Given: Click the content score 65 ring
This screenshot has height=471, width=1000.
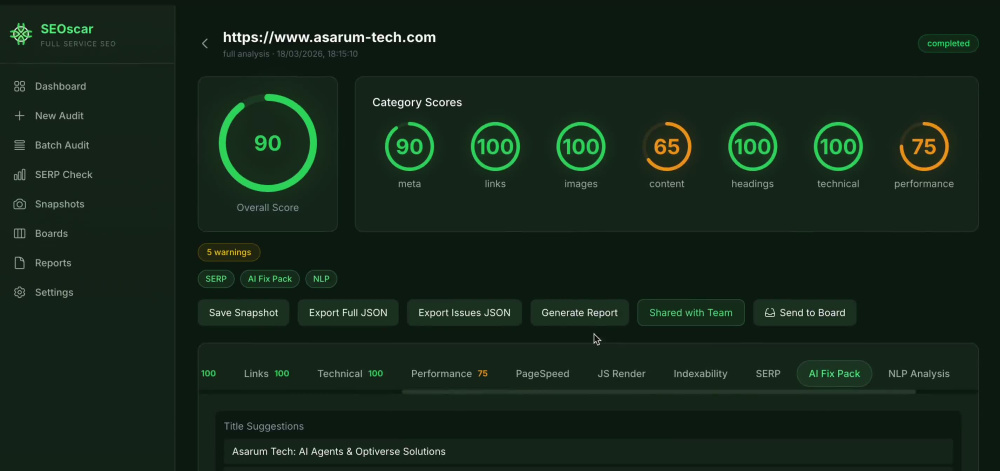Looking at the screenshot, I should pos(666,147).
